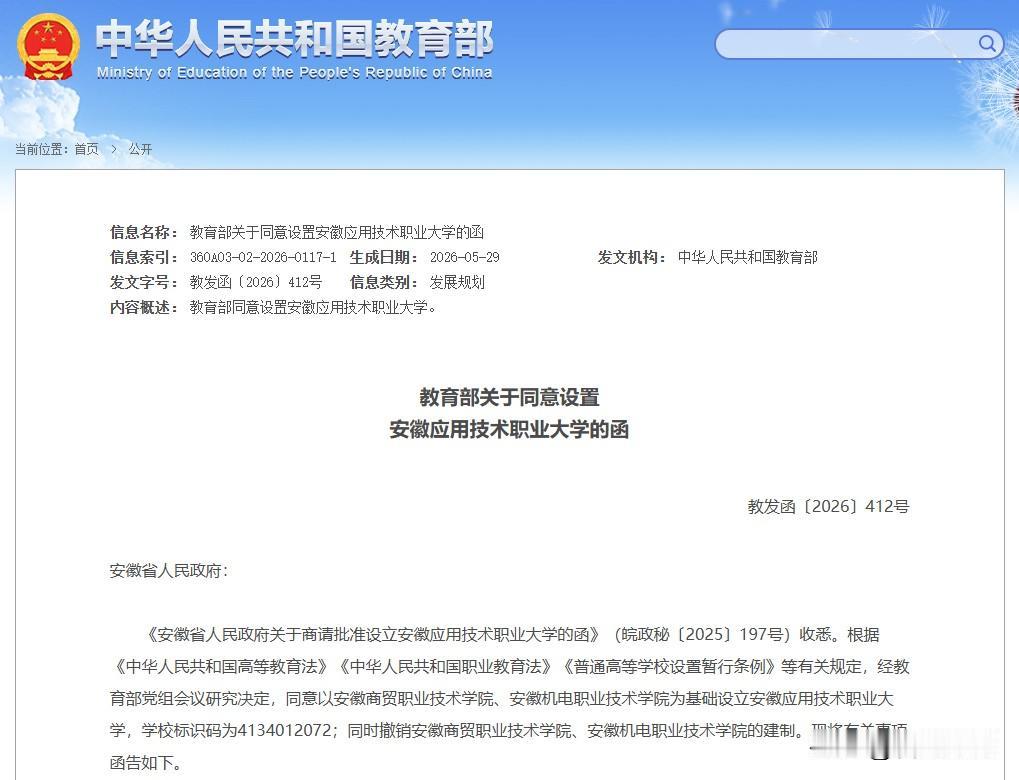1019x780 pixels.
Task: Click the magnifier search icon
Action: click(x=987, y=44)
